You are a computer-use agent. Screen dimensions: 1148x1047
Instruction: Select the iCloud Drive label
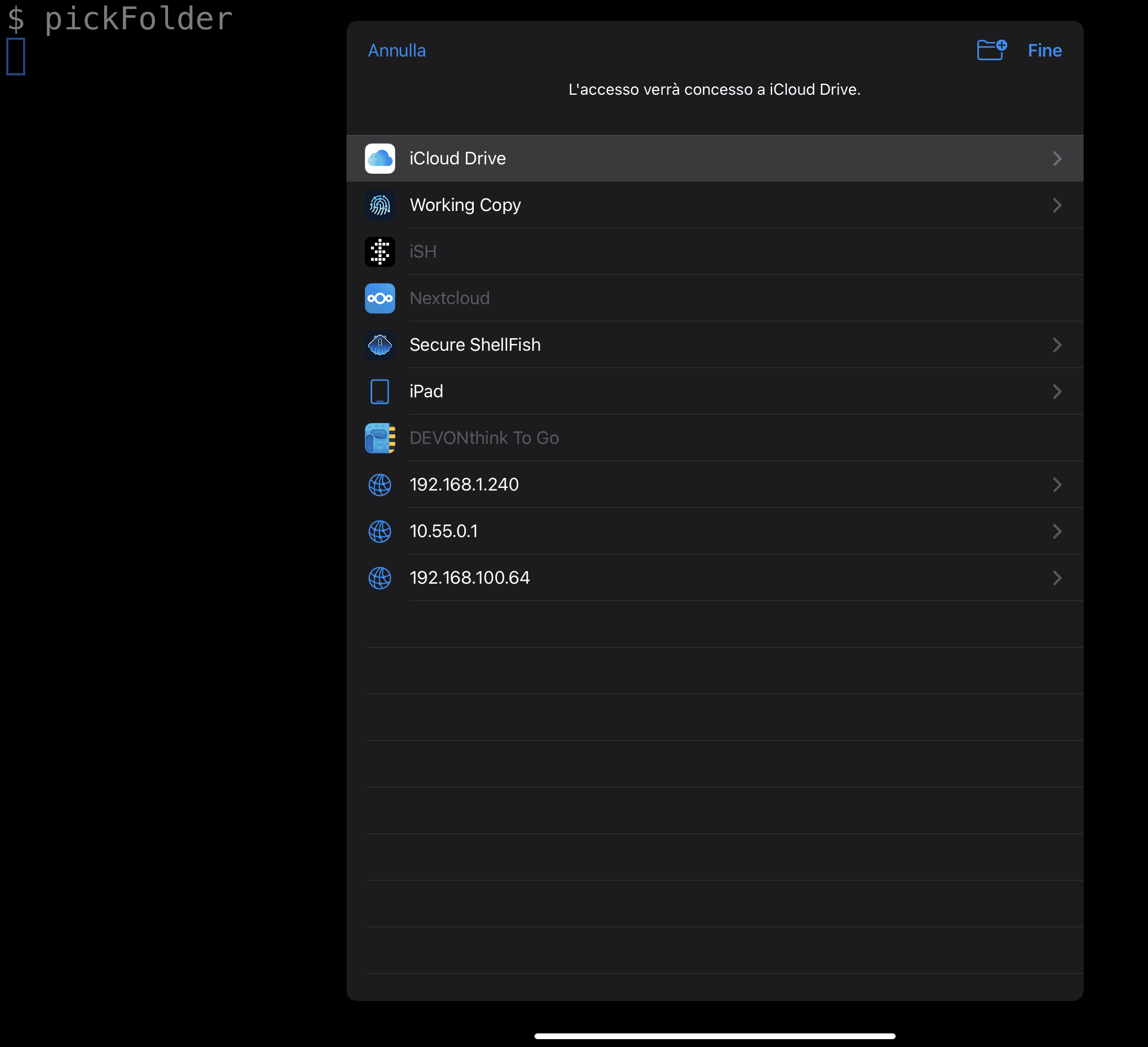tap(458, 158)
